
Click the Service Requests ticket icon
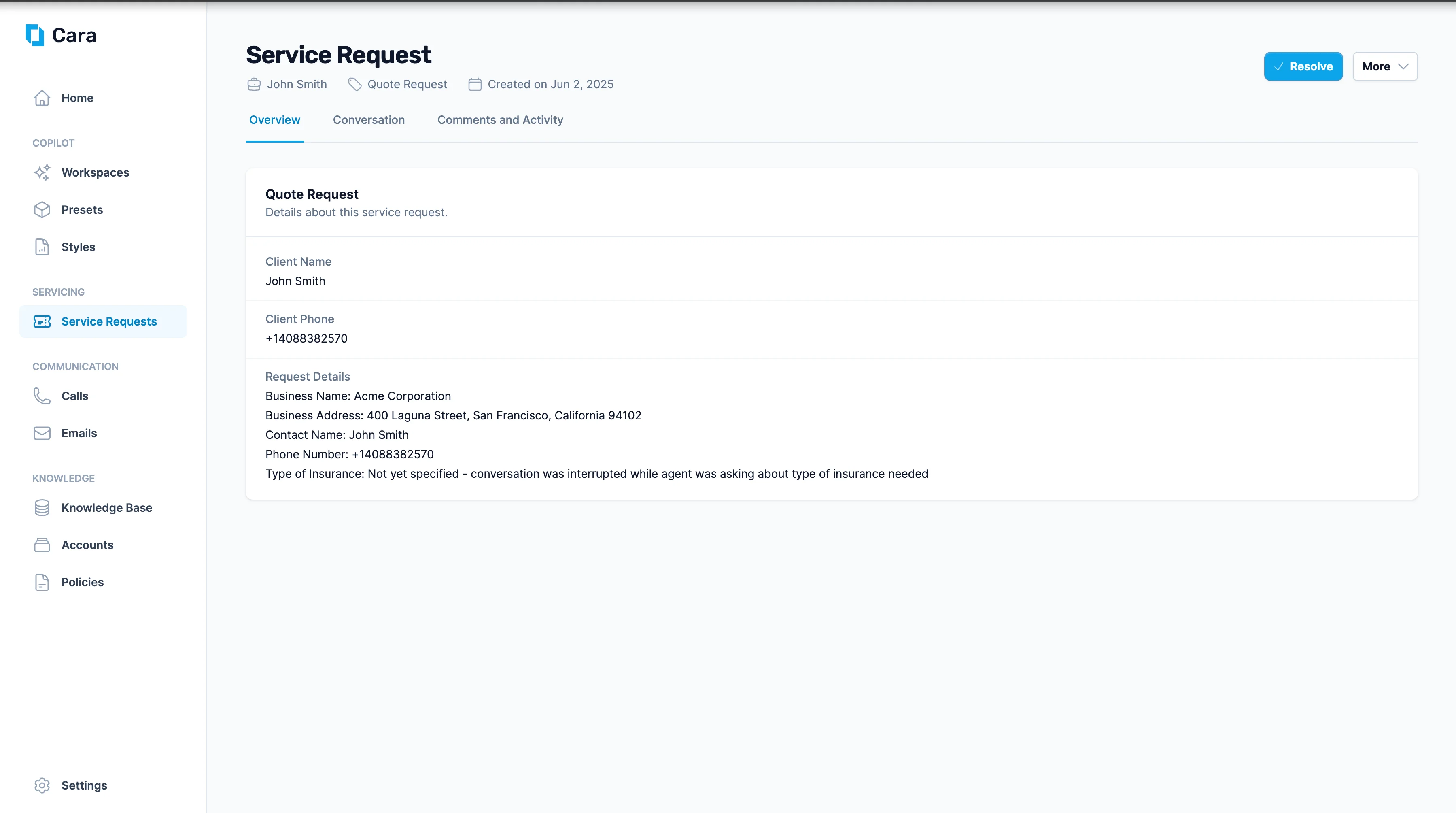click(x=42, y=322)
